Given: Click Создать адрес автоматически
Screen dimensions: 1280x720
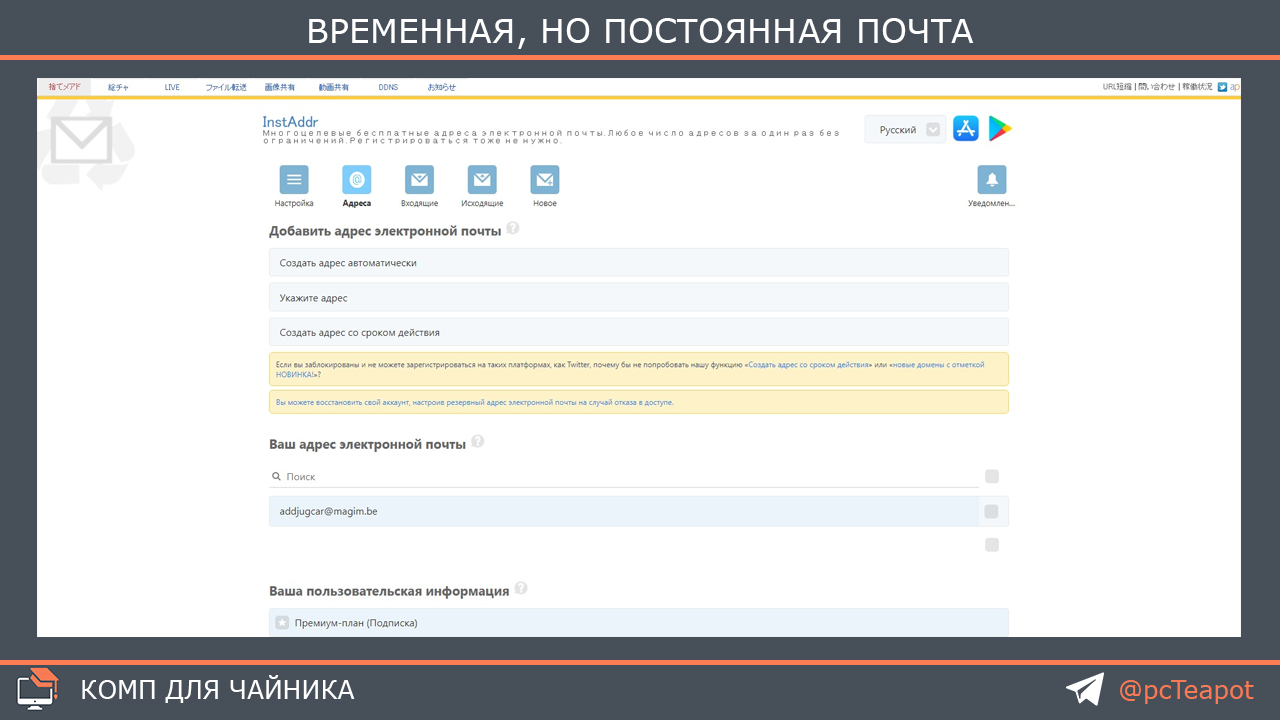Looking at the screenshot, I should coord(639,262).
